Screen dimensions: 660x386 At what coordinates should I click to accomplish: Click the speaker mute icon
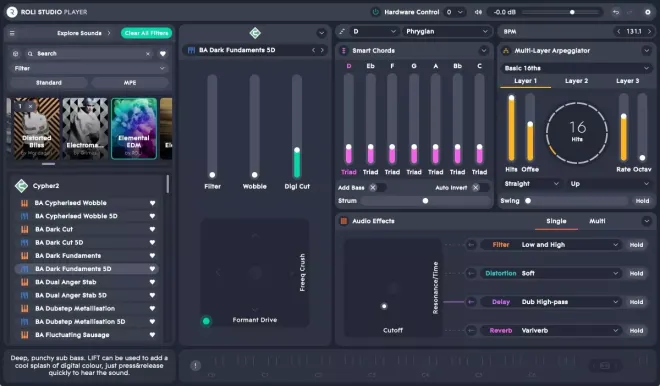[x=478, y=12]
